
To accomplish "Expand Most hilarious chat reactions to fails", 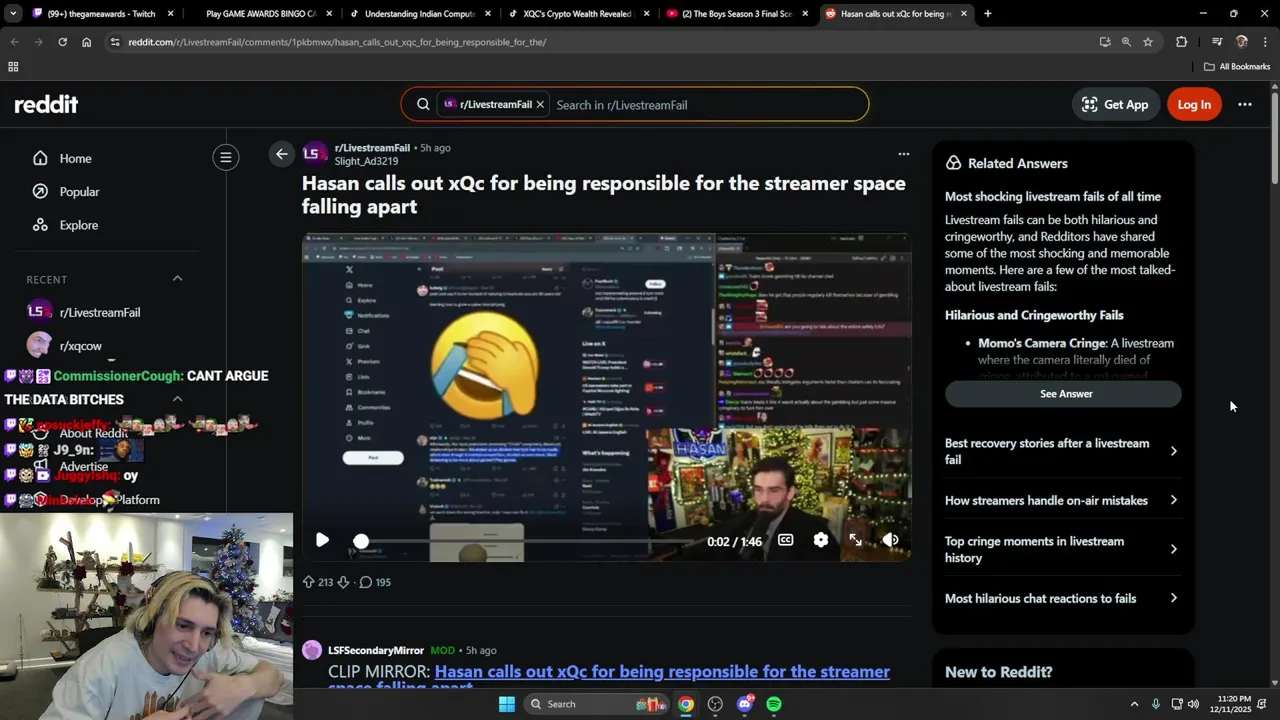I will point(1062,598).
